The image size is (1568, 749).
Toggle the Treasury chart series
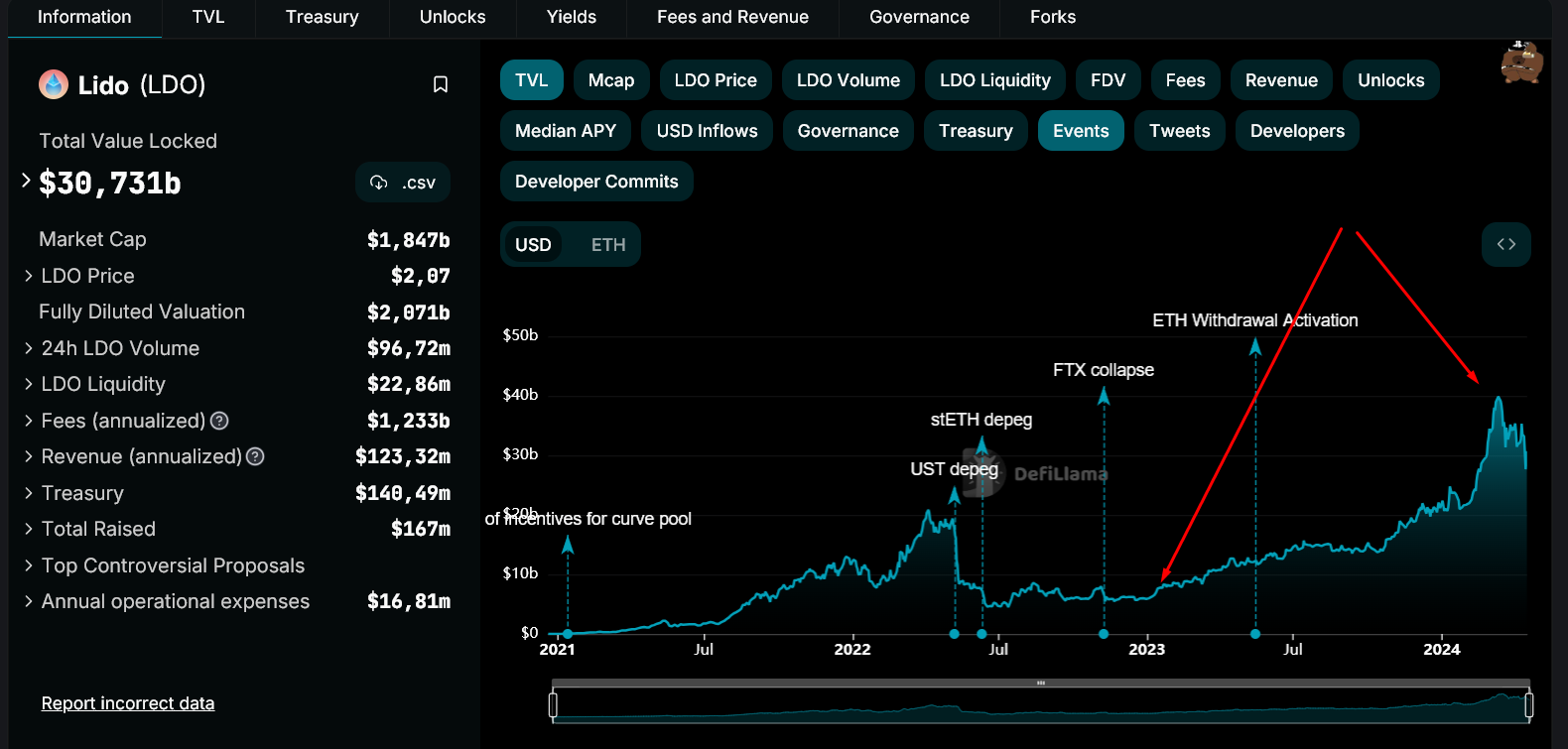pos(977,131)
